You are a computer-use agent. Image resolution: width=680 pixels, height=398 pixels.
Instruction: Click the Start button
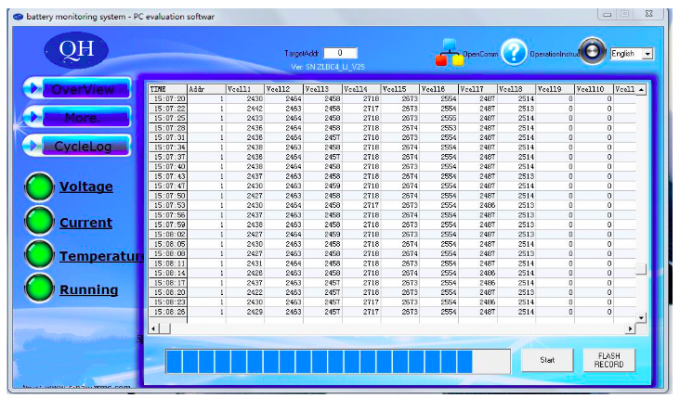click(x=547, y=360)
